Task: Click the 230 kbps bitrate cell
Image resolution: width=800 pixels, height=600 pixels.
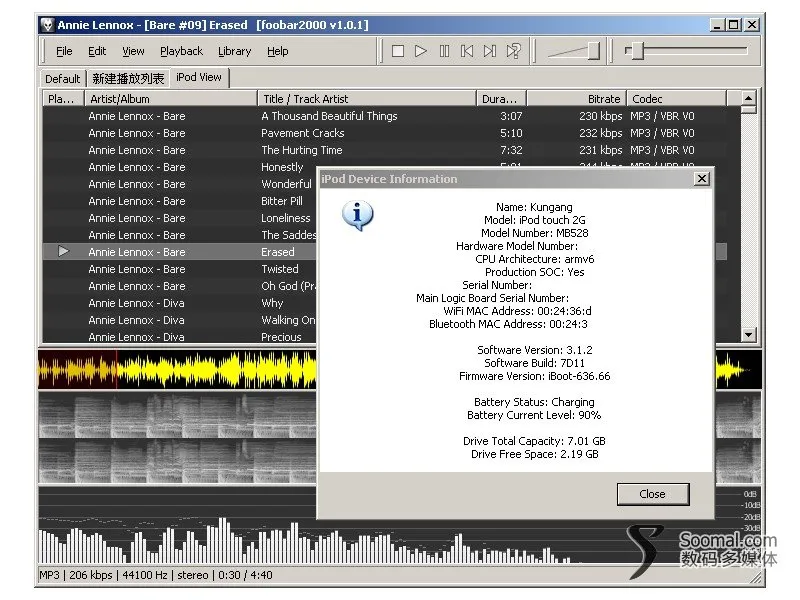Action: [x=601, y=116]
